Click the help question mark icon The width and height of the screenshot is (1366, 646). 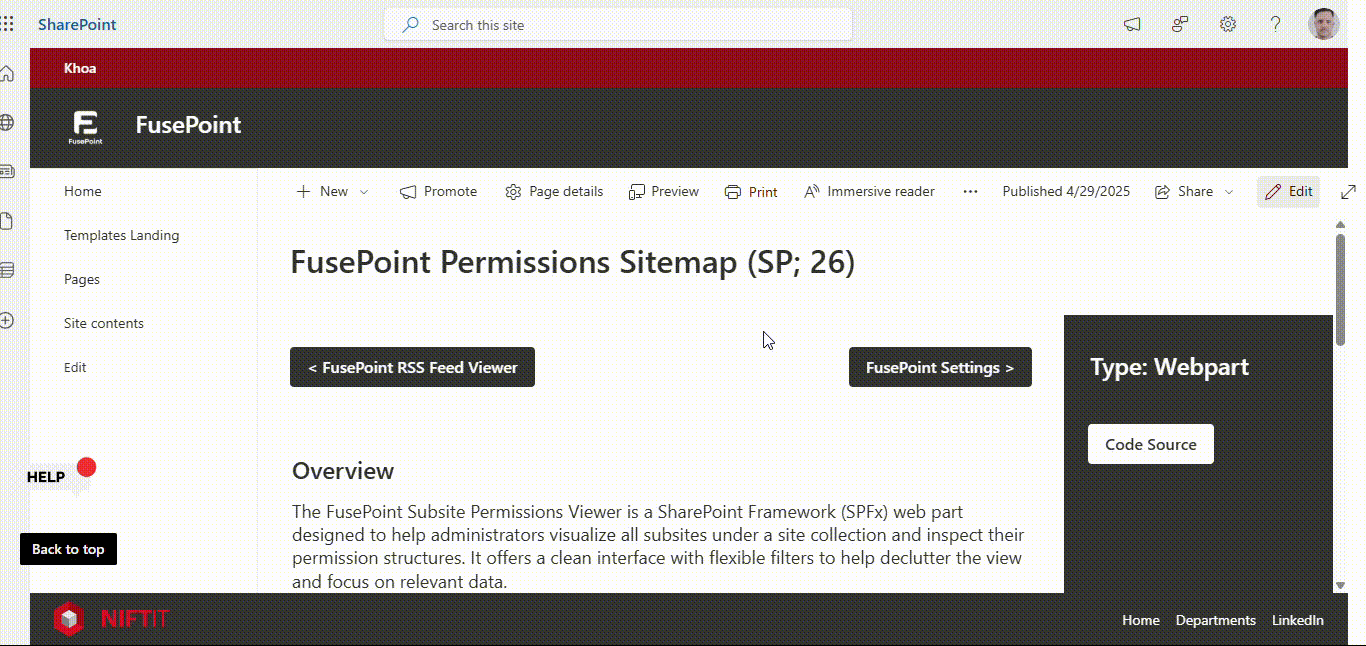tap(1276, 25)
